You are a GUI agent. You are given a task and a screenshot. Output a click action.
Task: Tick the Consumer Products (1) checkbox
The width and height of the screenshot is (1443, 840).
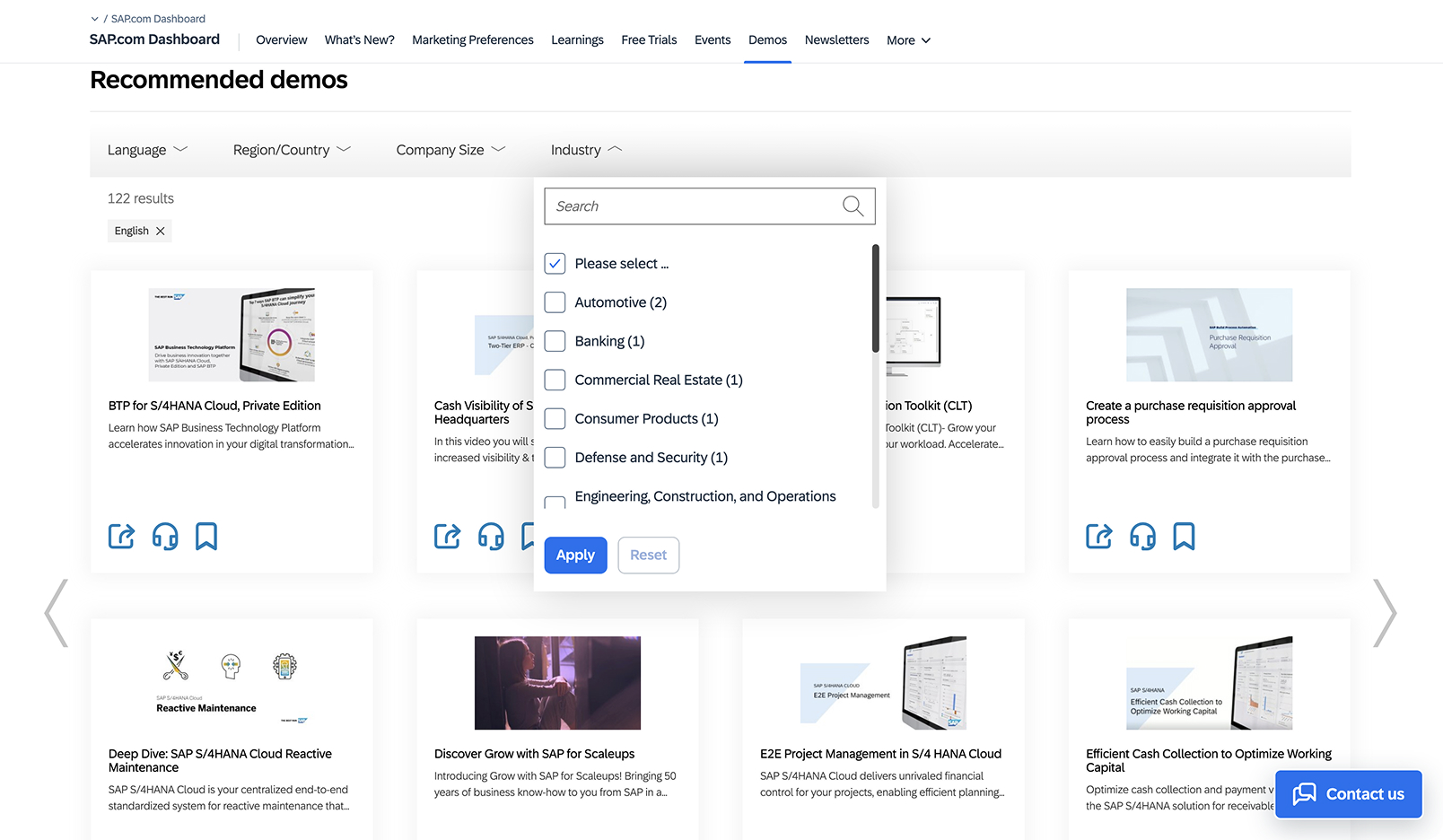click(x=555, y=418)
